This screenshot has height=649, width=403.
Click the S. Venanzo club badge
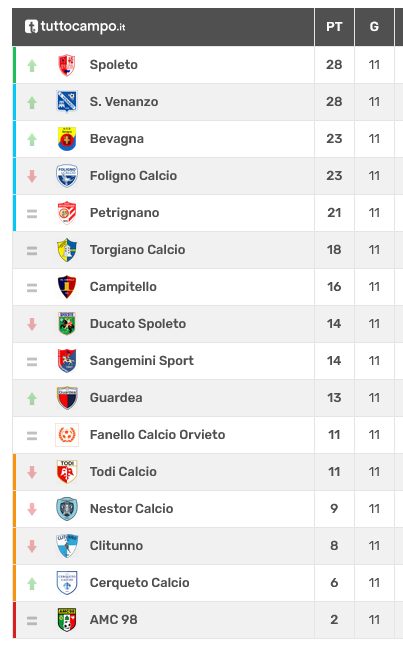[67, 102]
